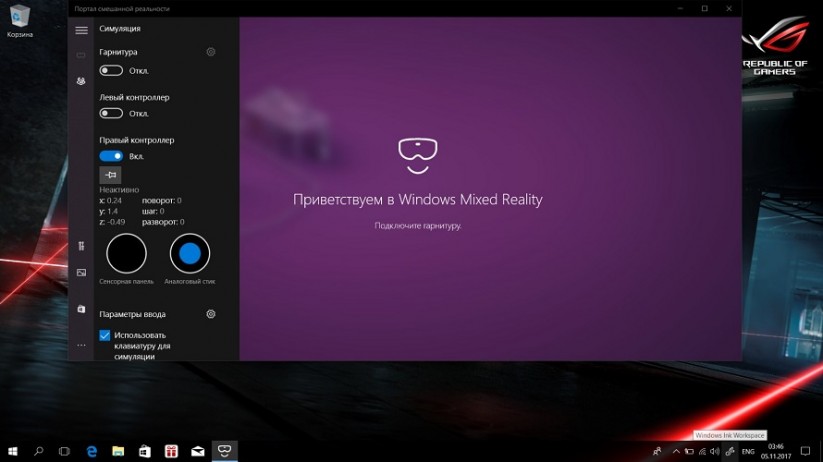Open the red gift app on the taskbar

(171, 451)
